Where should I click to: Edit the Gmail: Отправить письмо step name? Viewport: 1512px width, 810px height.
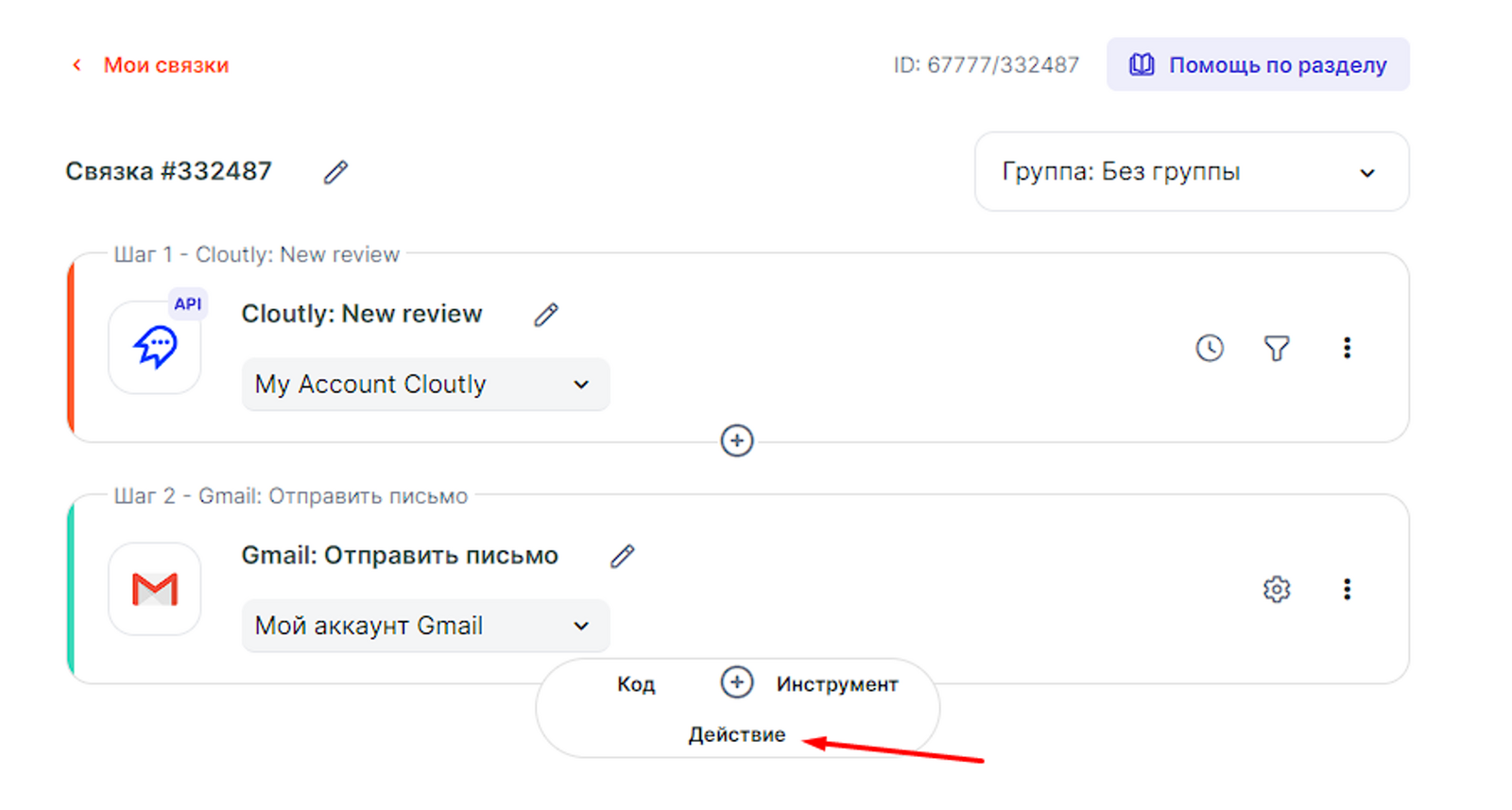tap(622, 556)
